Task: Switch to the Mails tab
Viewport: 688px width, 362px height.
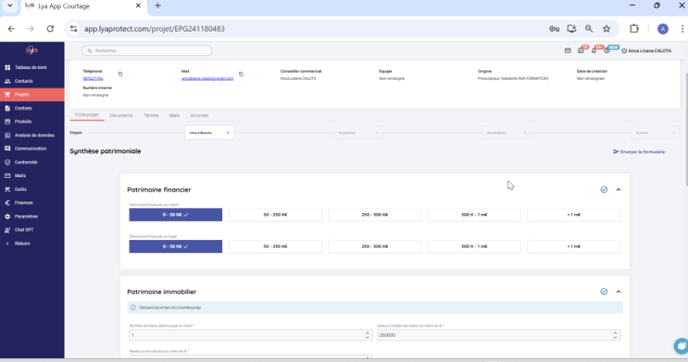Action: pyautogui.click(x=174, y=115)
